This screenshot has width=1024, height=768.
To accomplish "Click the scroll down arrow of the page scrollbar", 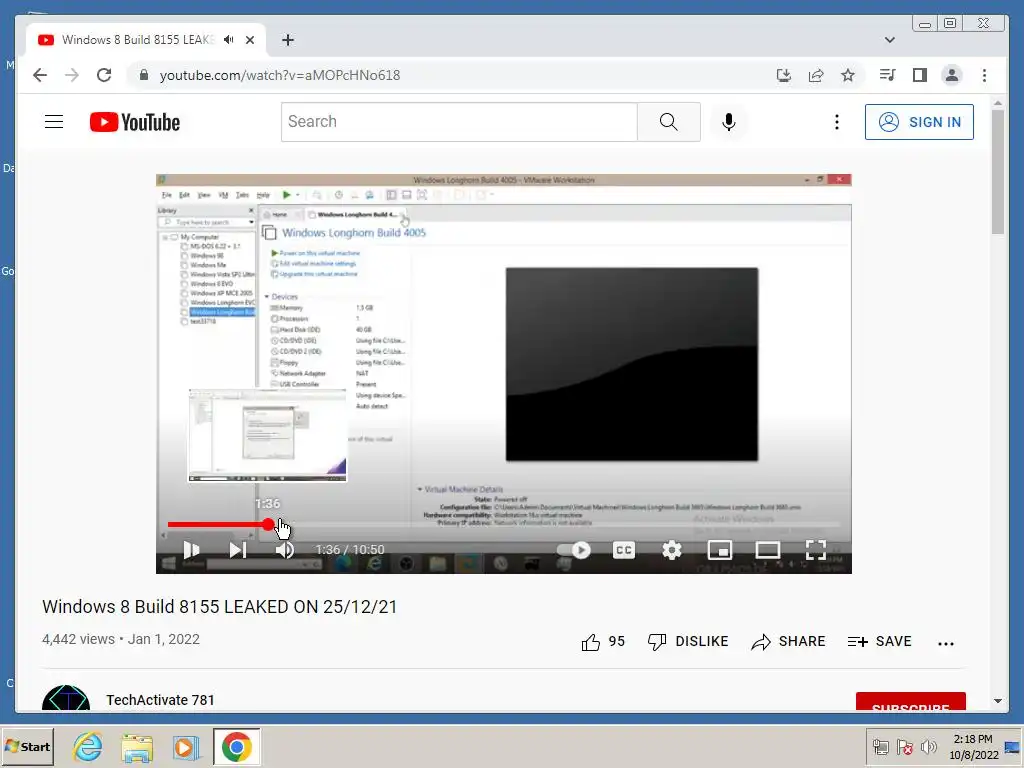I will point(998,701).
